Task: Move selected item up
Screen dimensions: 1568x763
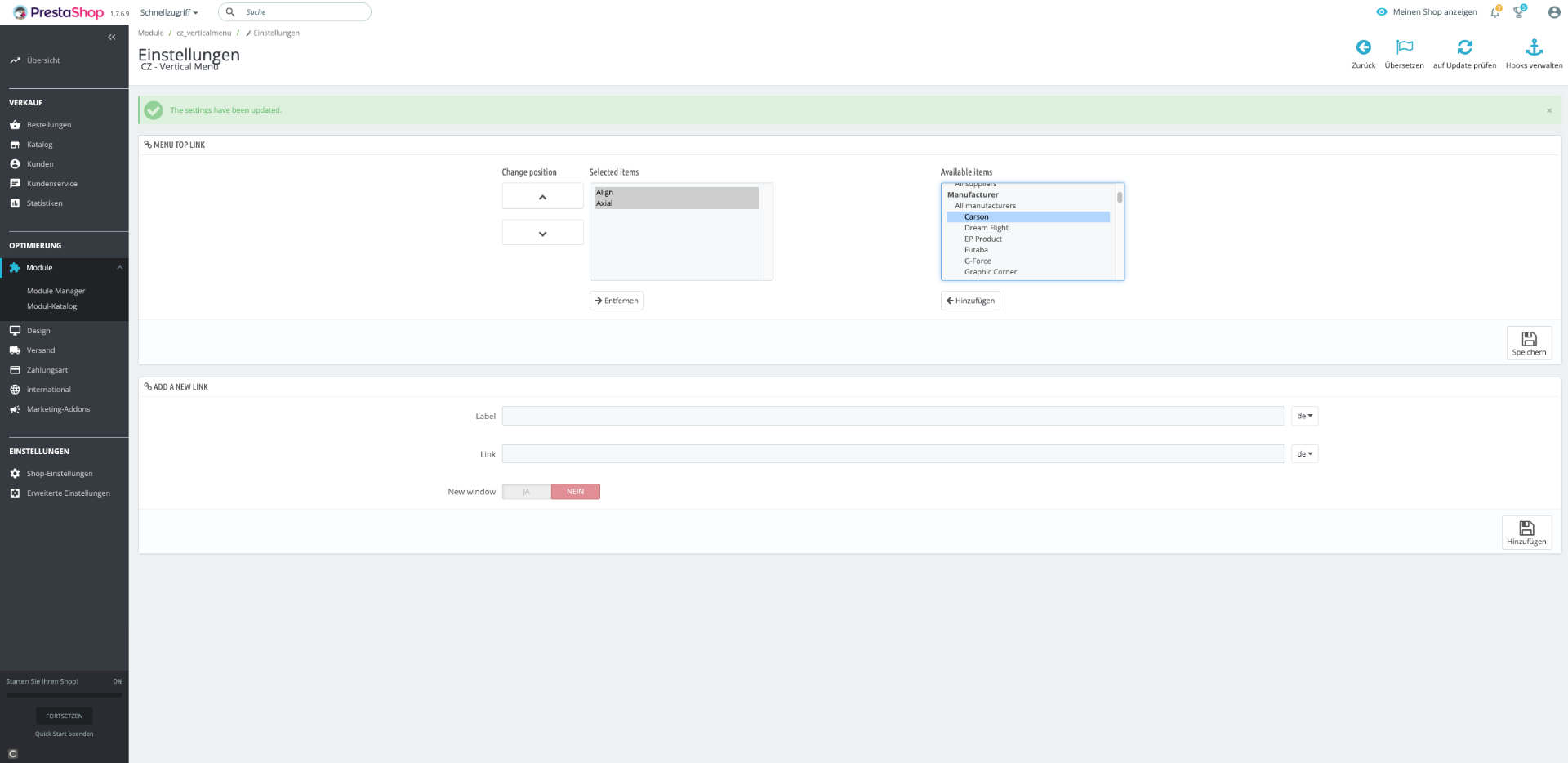Action: [x=542, y=197]
